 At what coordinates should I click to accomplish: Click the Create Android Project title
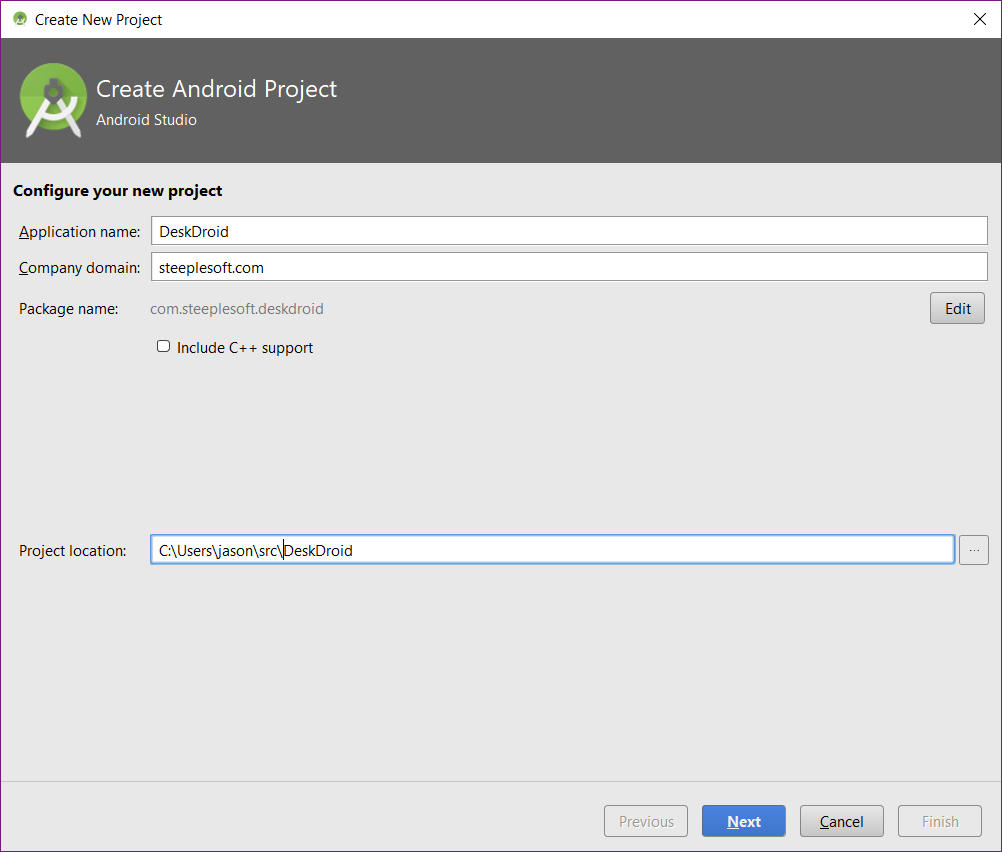click(x=216, y=89)
